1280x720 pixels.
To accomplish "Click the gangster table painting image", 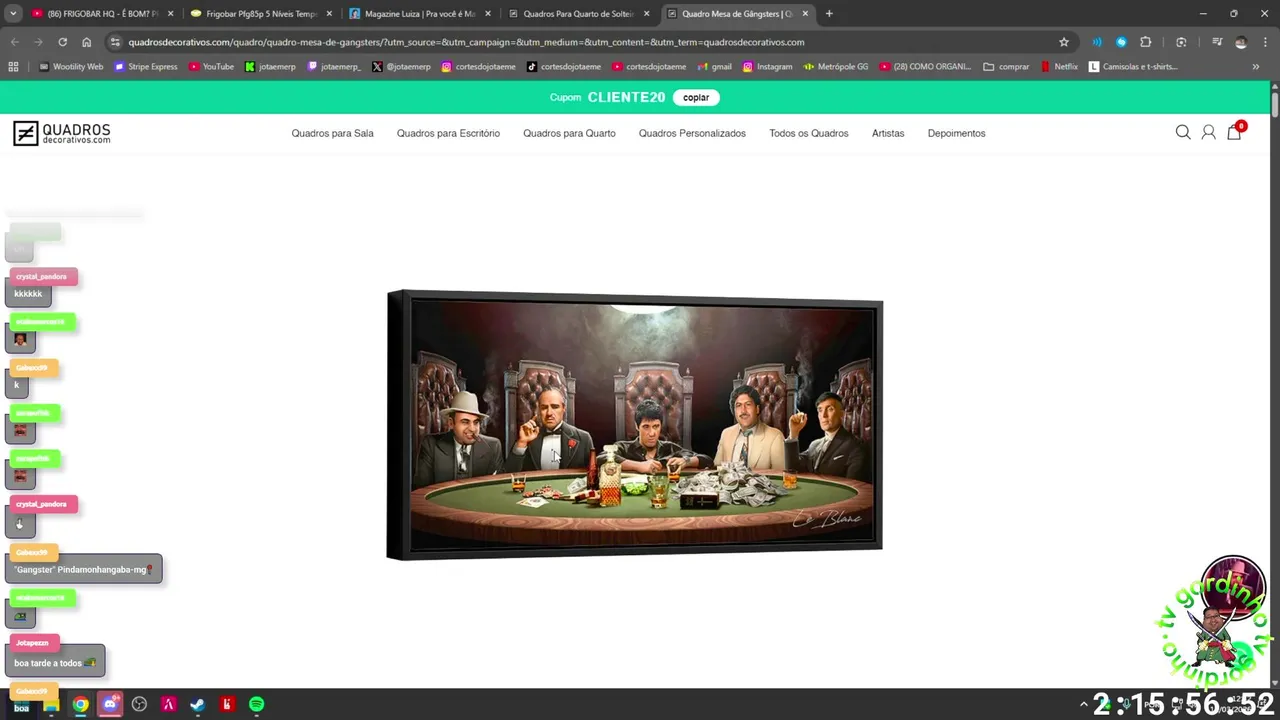I will [634, 424].
